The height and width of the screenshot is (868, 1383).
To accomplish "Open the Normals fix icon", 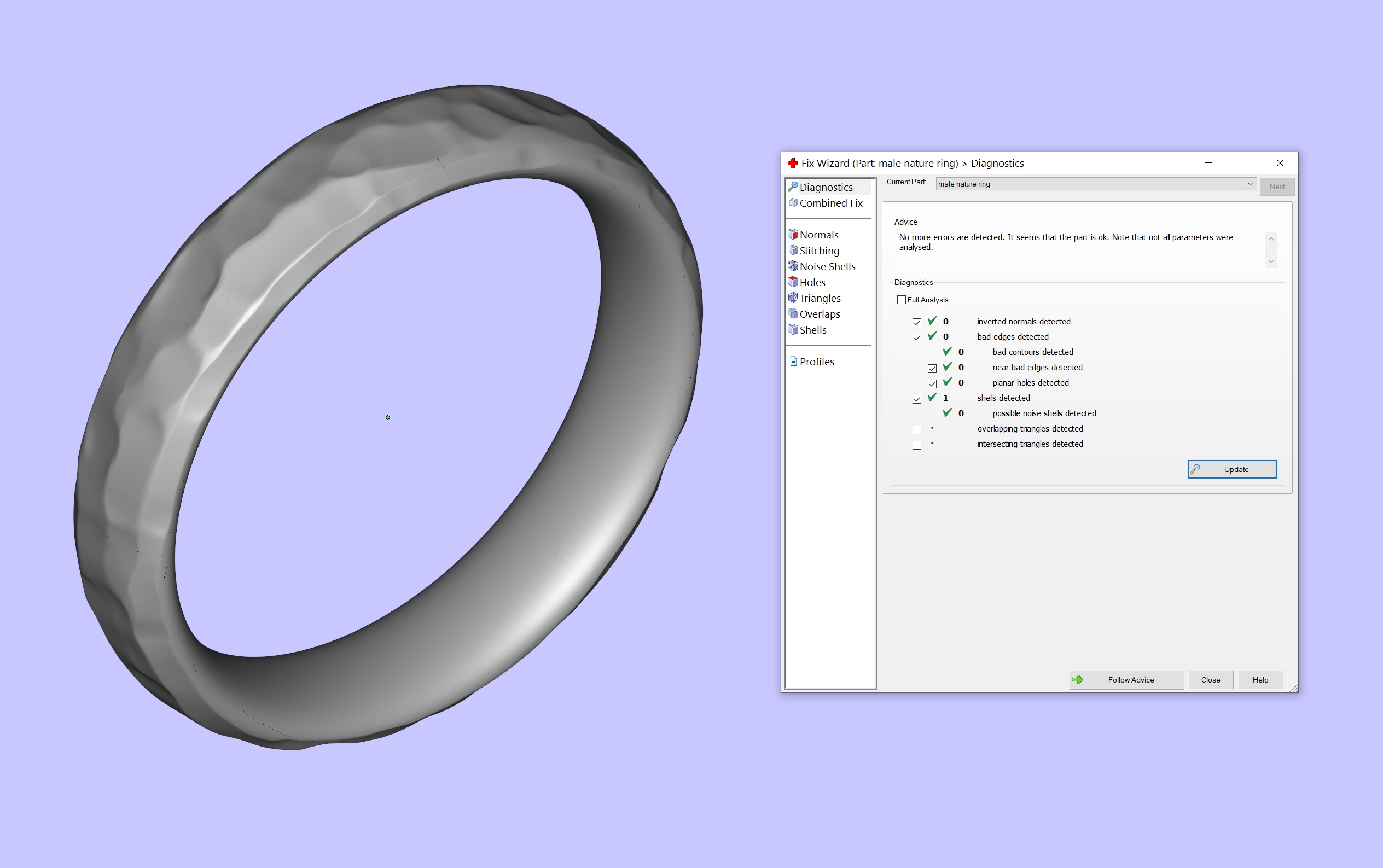I will coord(793,234).
